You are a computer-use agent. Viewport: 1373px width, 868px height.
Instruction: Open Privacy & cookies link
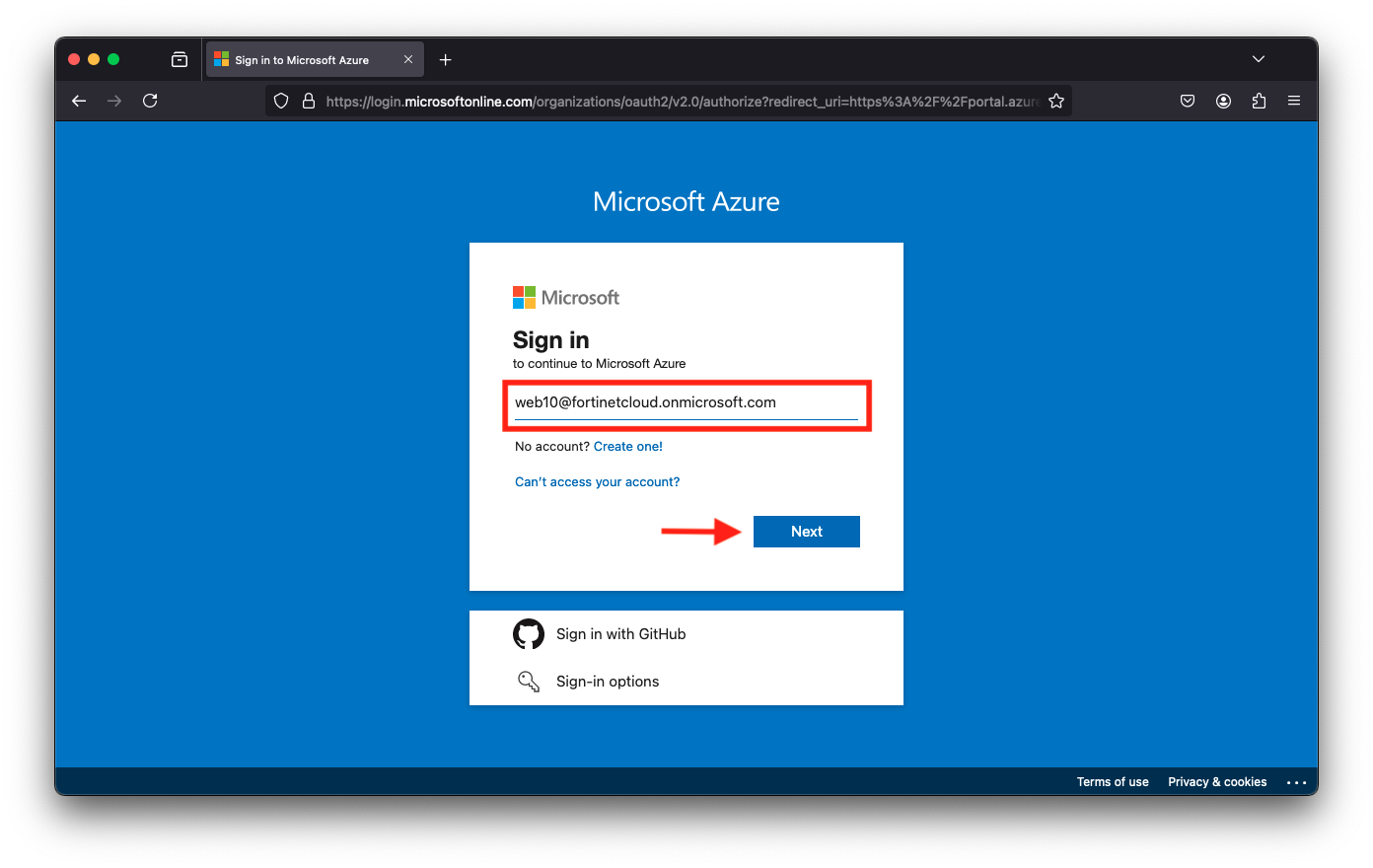1217,782
